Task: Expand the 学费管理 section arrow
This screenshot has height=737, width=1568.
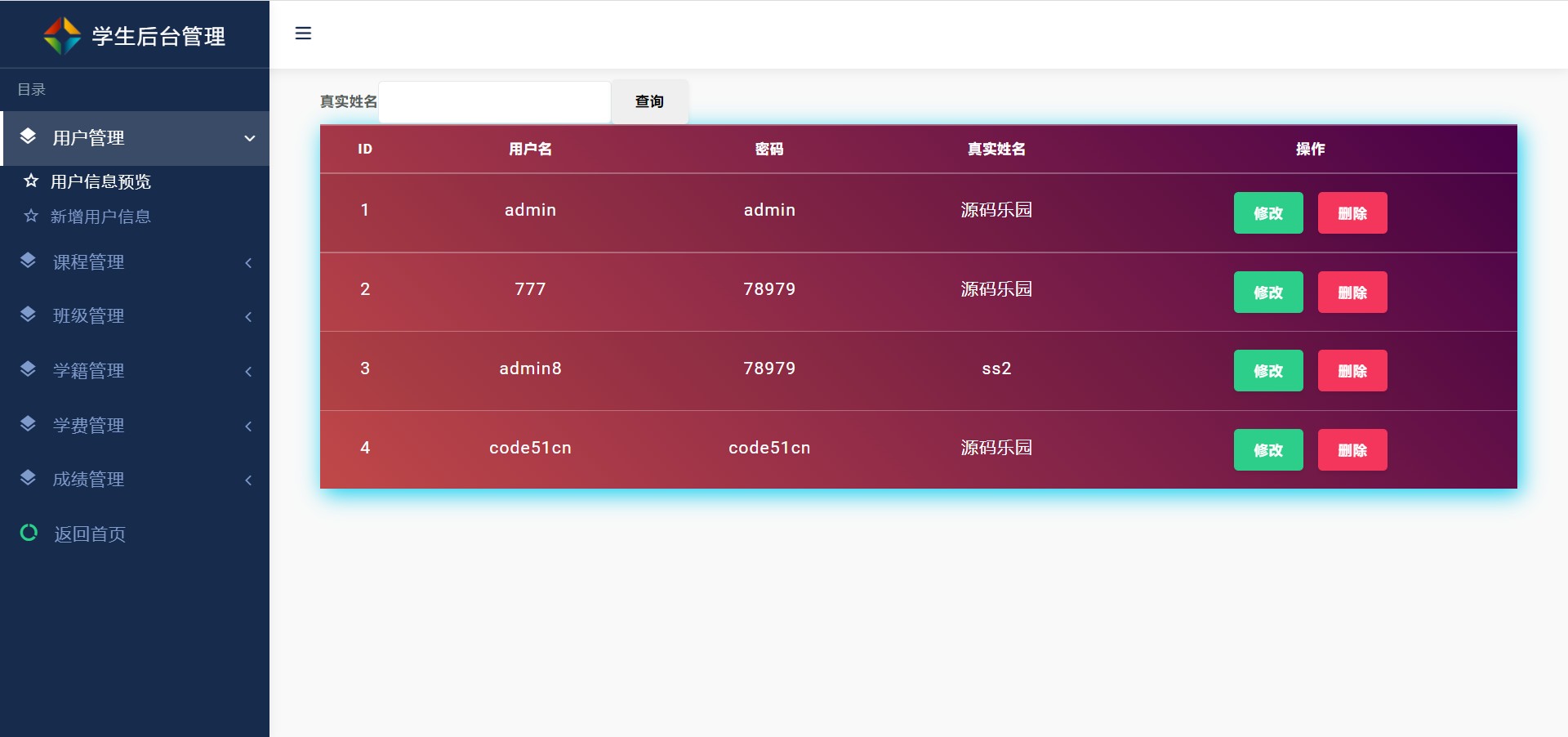Action: [248, 426]
